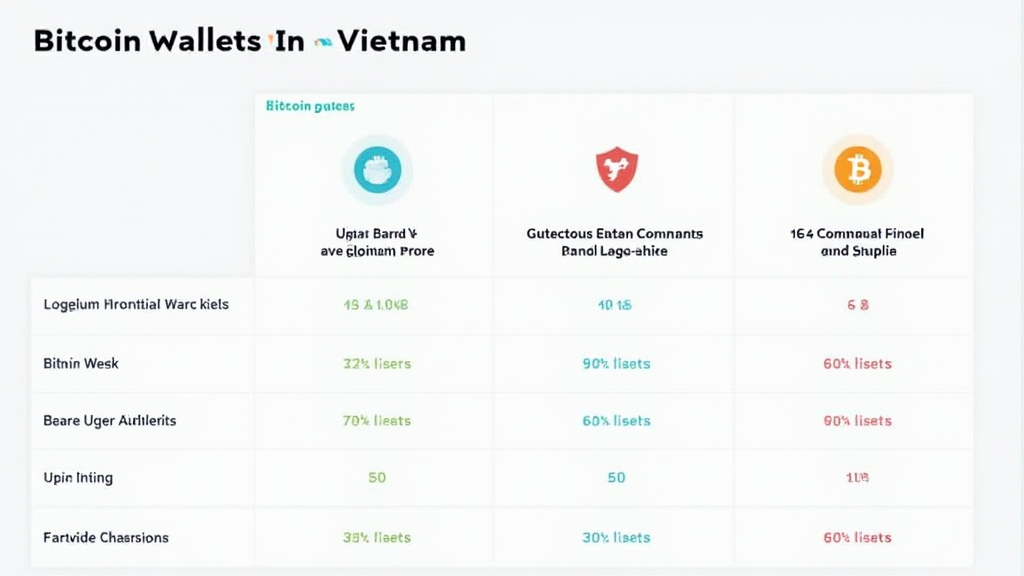Click the red shield icon
The image size is (1024, 576).
coord(616,168)
